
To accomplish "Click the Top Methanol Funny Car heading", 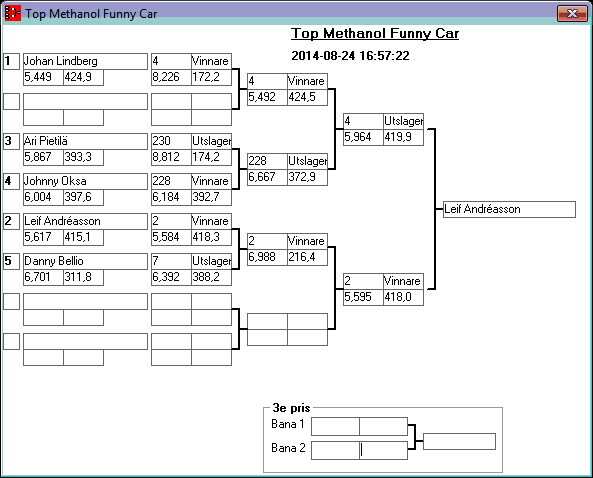I will click(375, 34).
